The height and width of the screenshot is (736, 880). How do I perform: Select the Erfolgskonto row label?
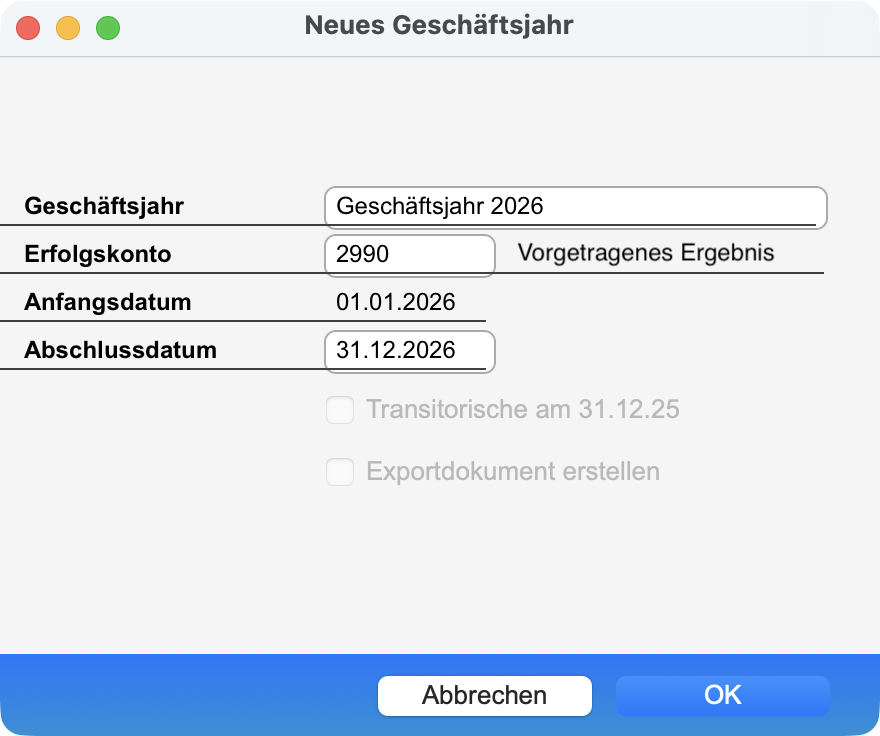pos(98,254)
